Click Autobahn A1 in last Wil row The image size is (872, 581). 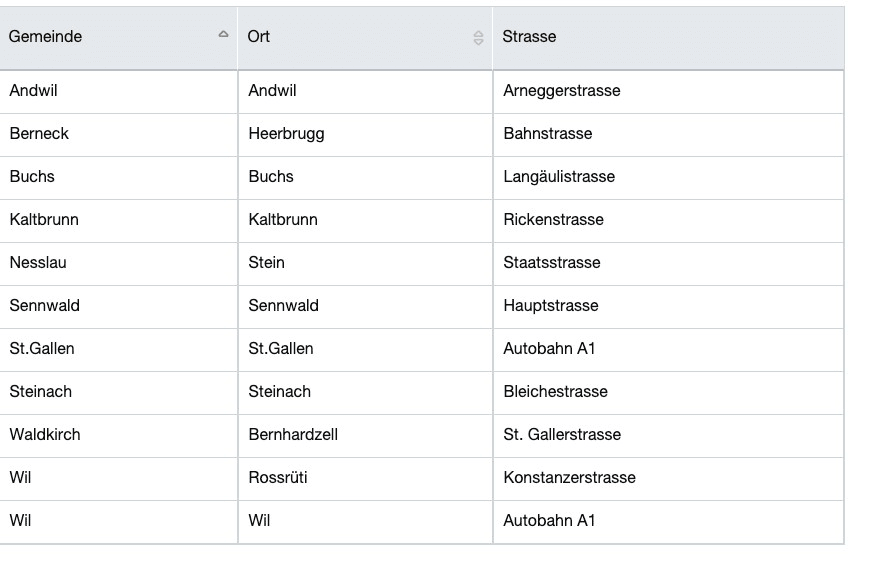click(668, 522)
